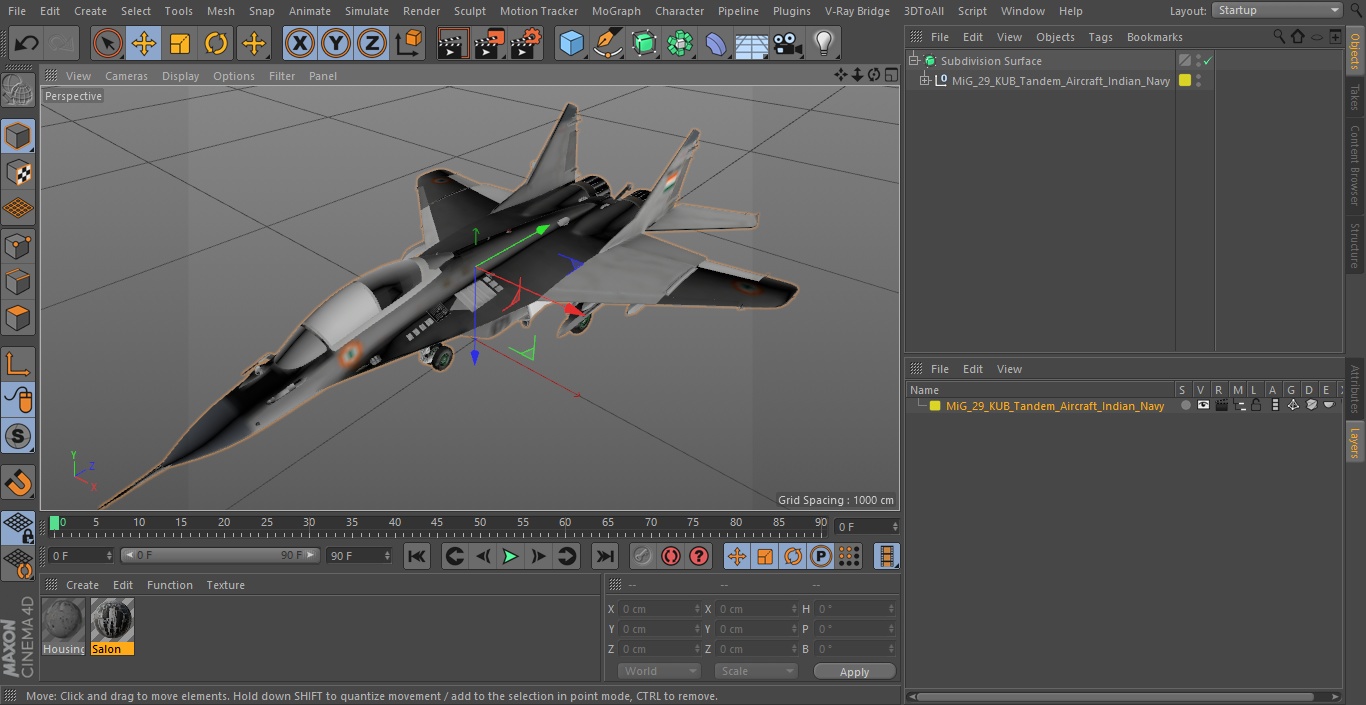Click yellow swatch in Layers panel

point(935,406)
